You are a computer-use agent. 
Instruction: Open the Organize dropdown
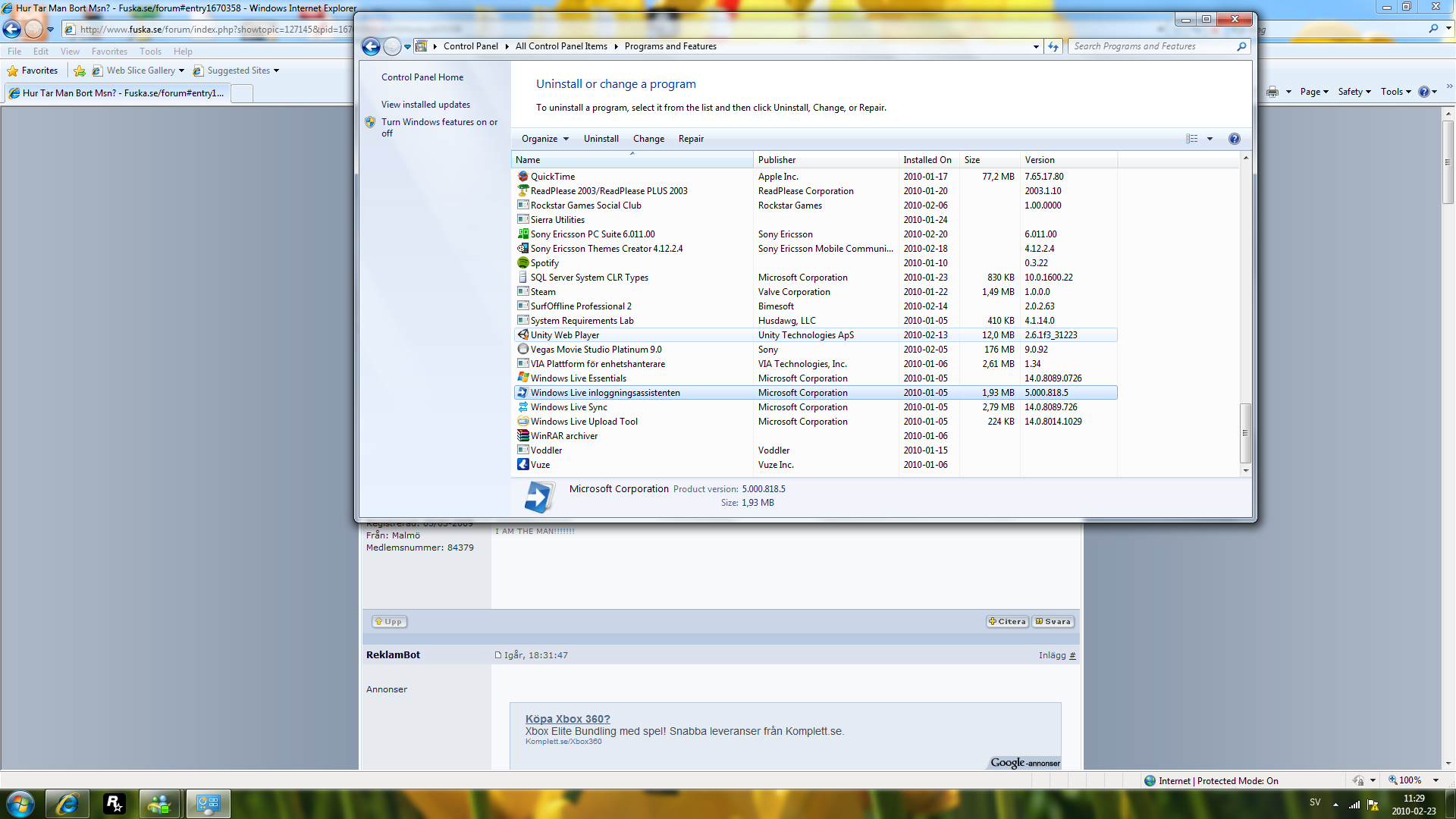(x=544, y=139)
